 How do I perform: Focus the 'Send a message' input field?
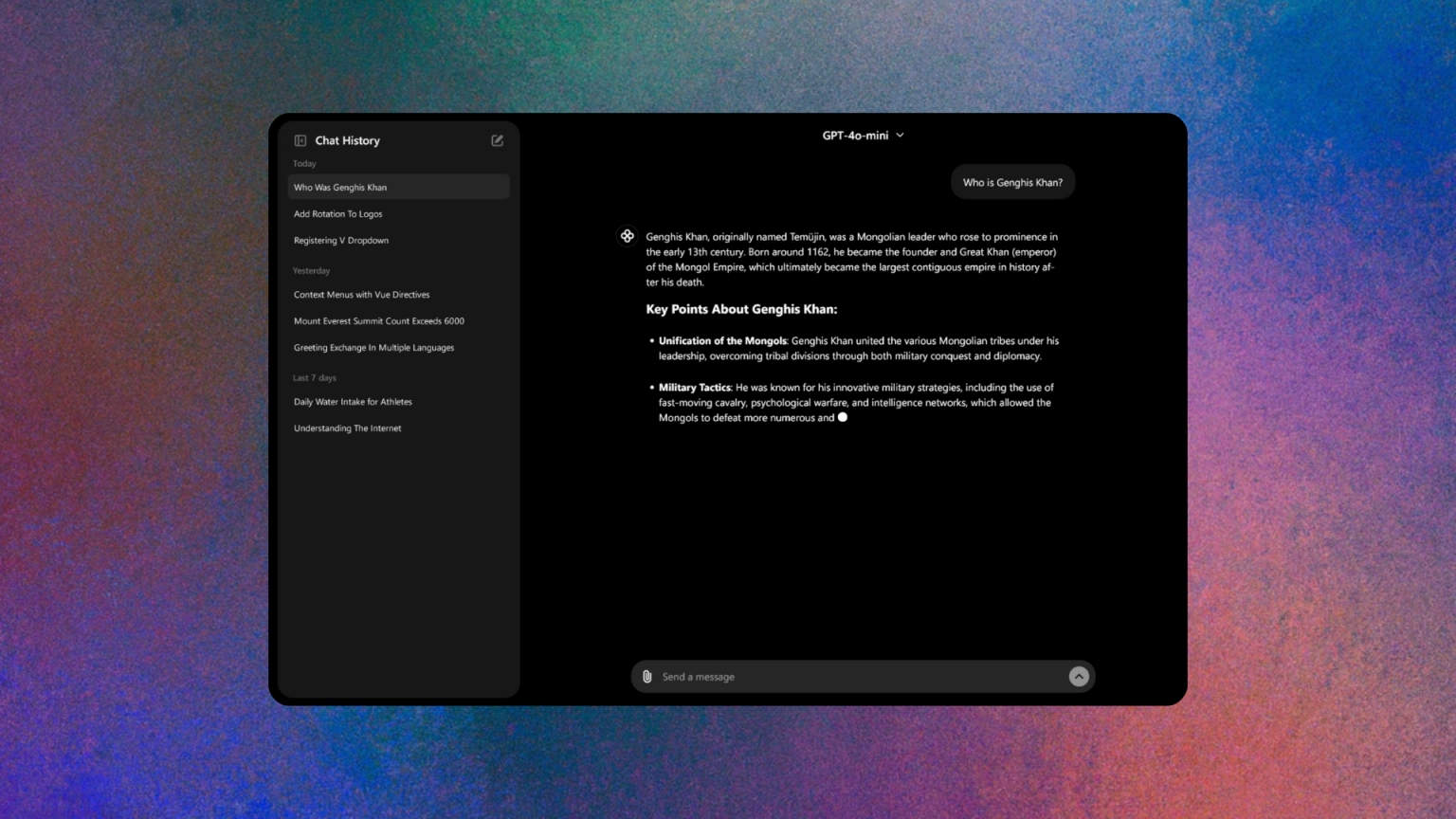[863, 677]
